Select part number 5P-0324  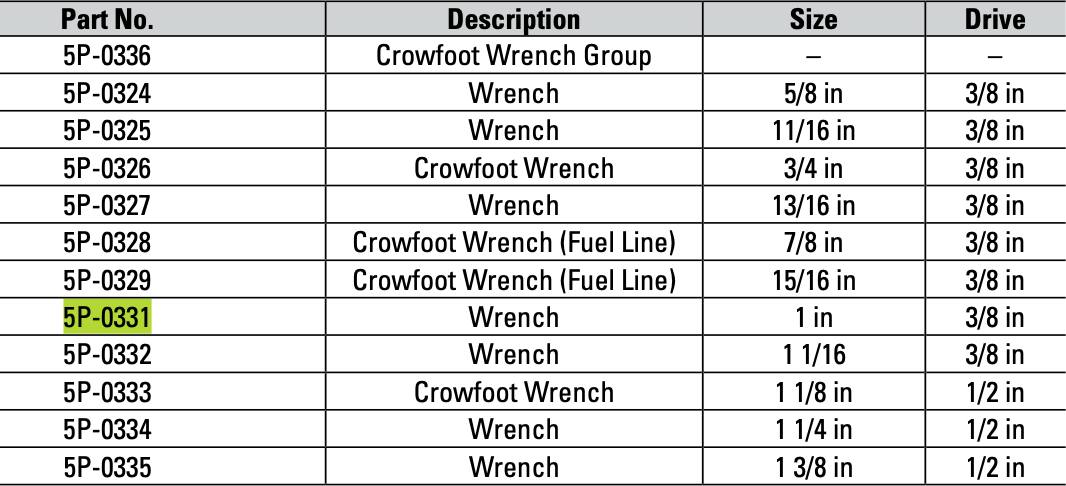107,94
